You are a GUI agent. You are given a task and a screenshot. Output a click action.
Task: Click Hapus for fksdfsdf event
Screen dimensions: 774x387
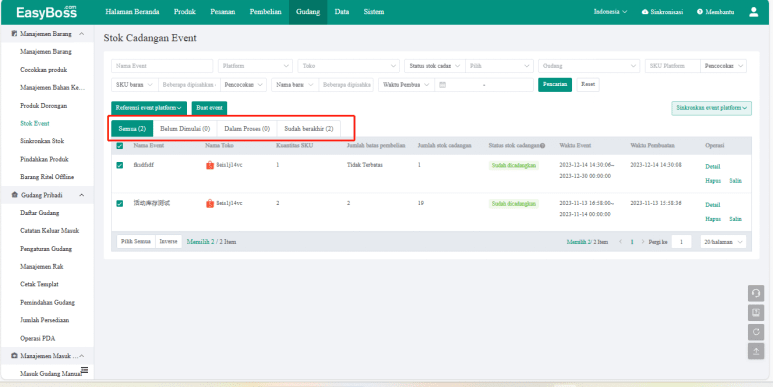pos(713,181)
